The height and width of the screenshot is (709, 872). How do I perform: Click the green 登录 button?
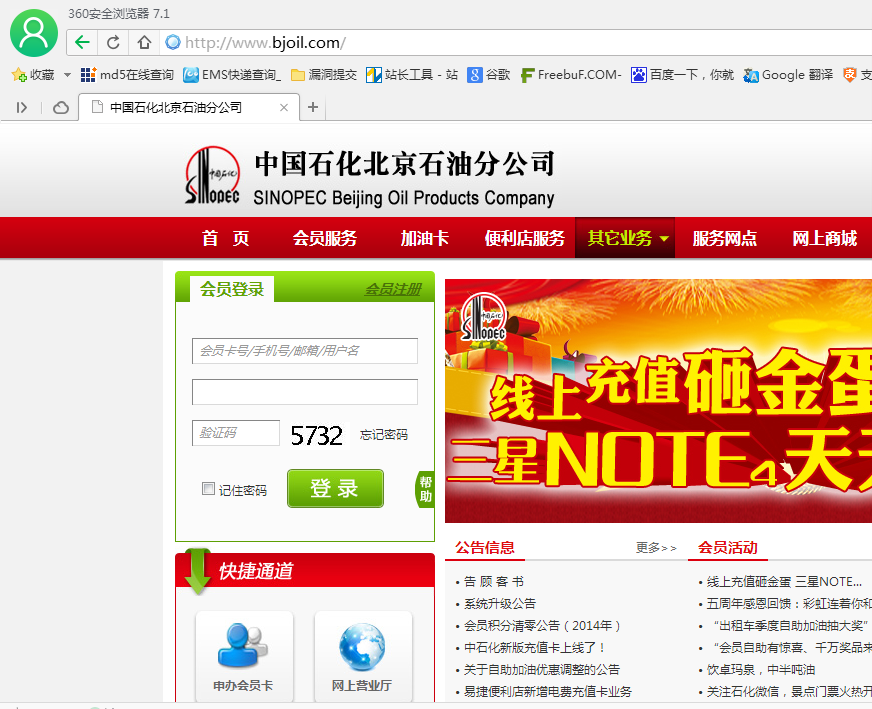pyautogui.click(x=335, y=488)
